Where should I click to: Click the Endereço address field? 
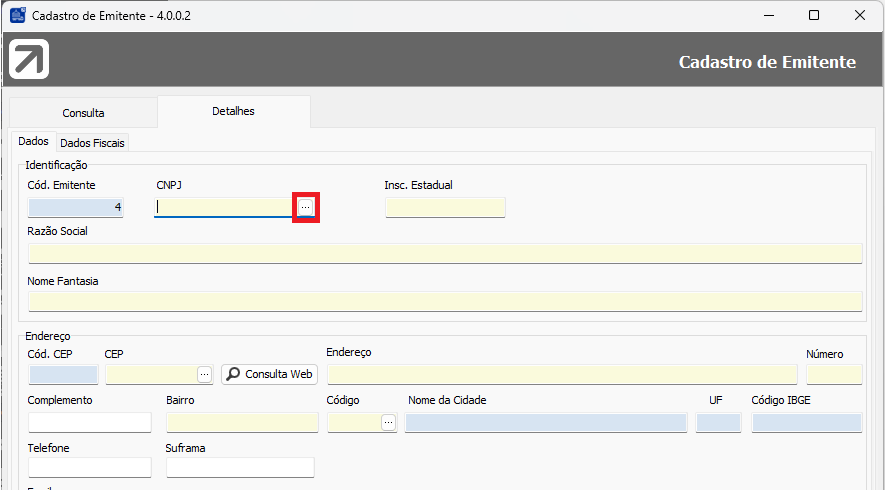point(561,374)
